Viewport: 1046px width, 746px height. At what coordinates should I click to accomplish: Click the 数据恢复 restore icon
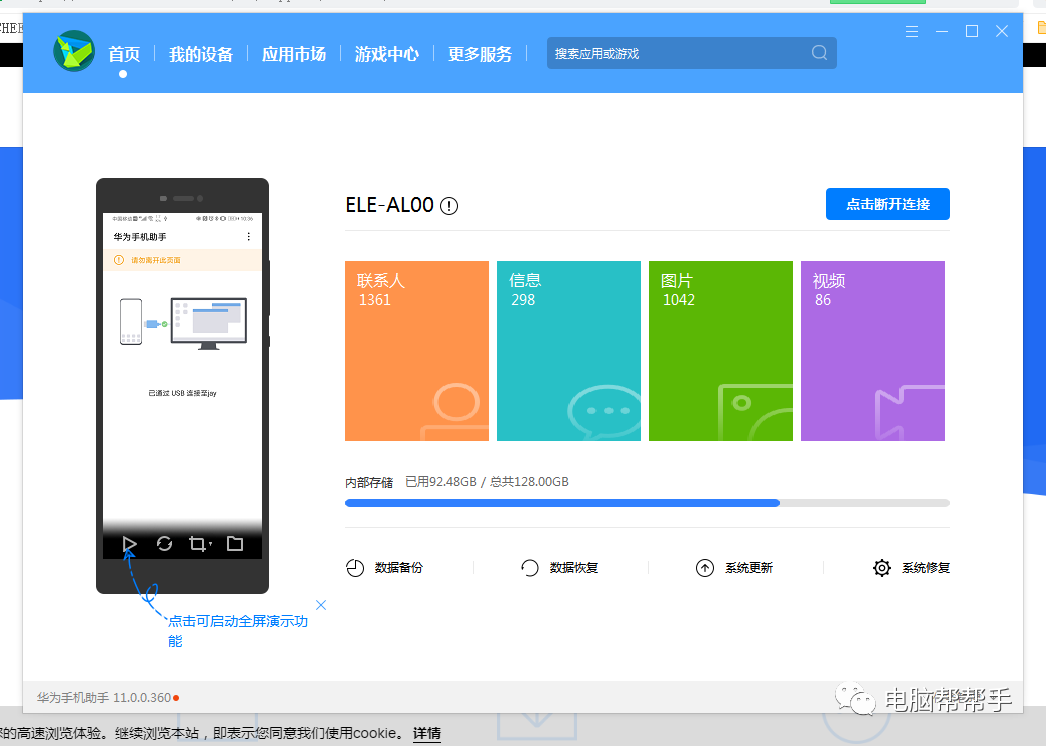530,568
